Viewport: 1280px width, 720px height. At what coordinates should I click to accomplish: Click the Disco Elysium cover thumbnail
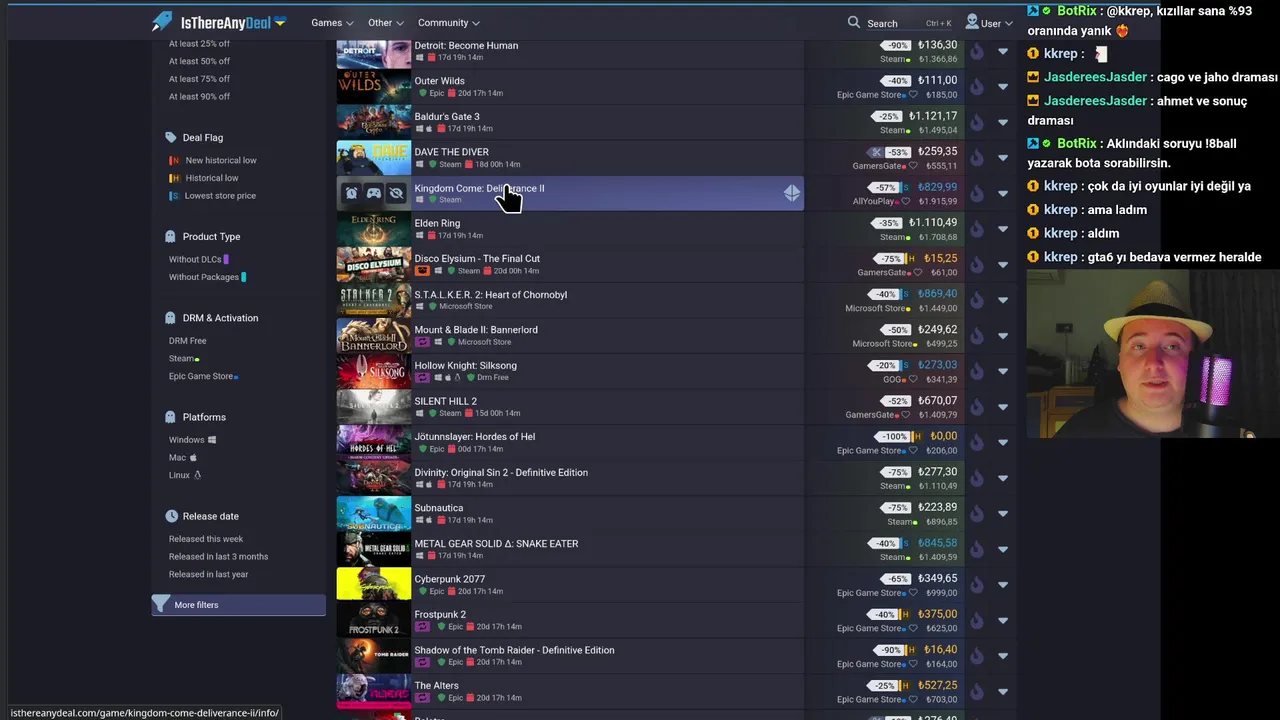[x=373, y=265]
